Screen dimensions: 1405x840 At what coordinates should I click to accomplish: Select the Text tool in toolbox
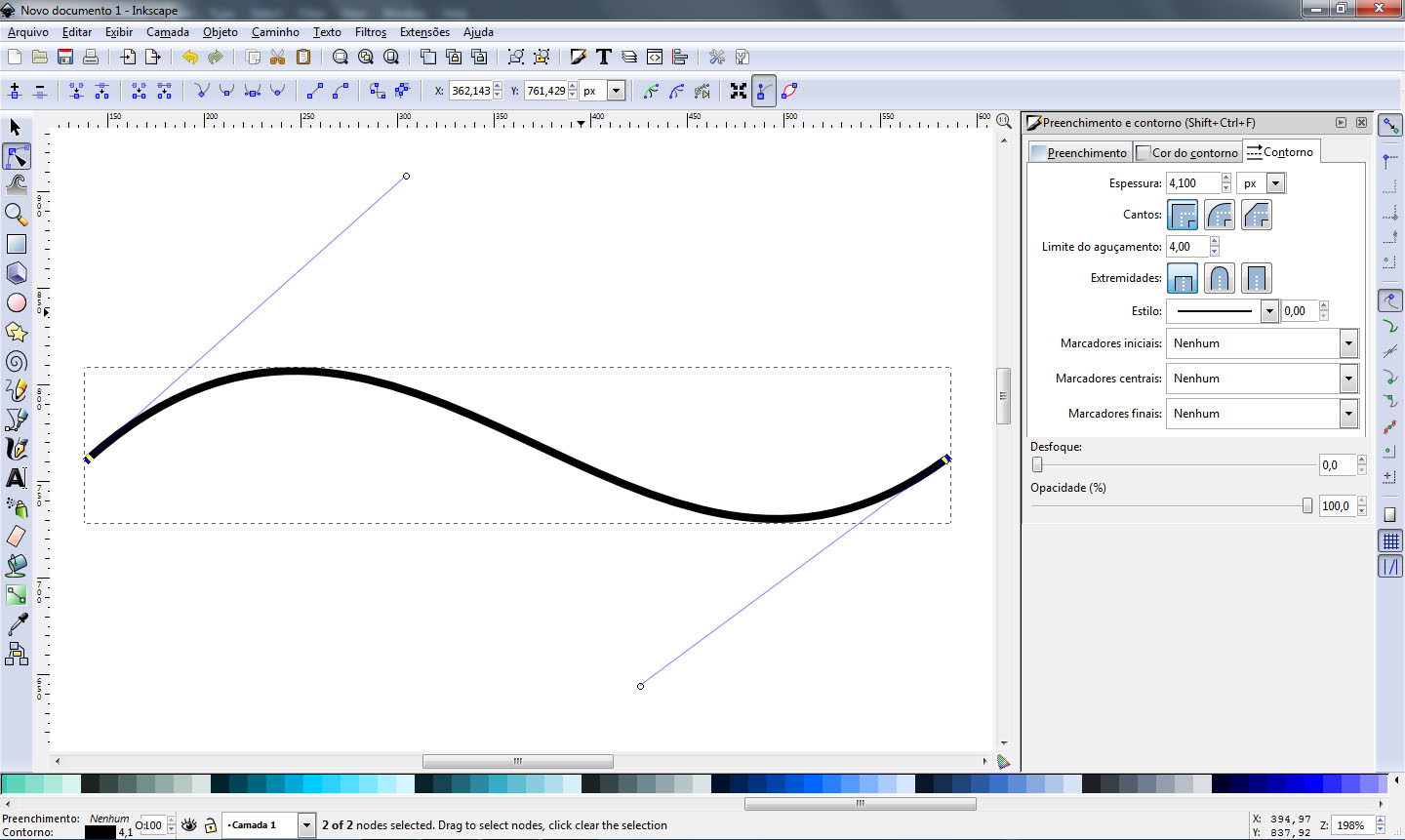point(16,478)
